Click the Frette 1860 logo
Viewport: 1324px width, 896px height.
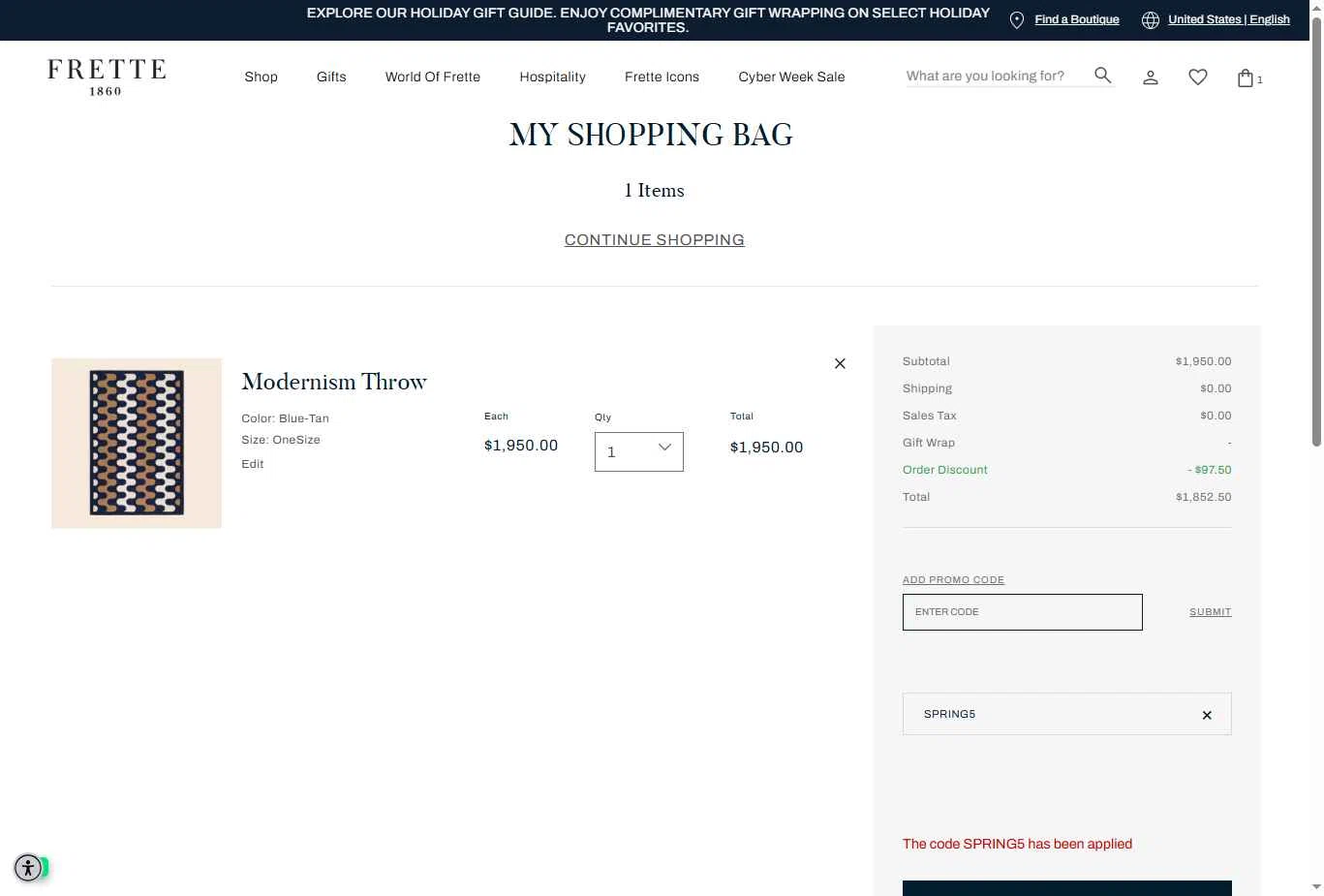107,77
